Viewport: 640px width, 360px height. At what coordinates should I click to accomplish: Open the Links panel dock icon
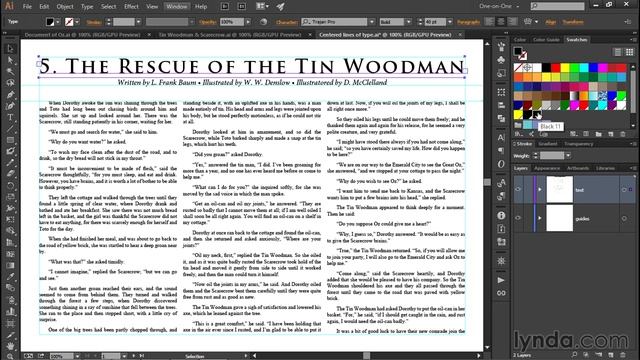501,293
